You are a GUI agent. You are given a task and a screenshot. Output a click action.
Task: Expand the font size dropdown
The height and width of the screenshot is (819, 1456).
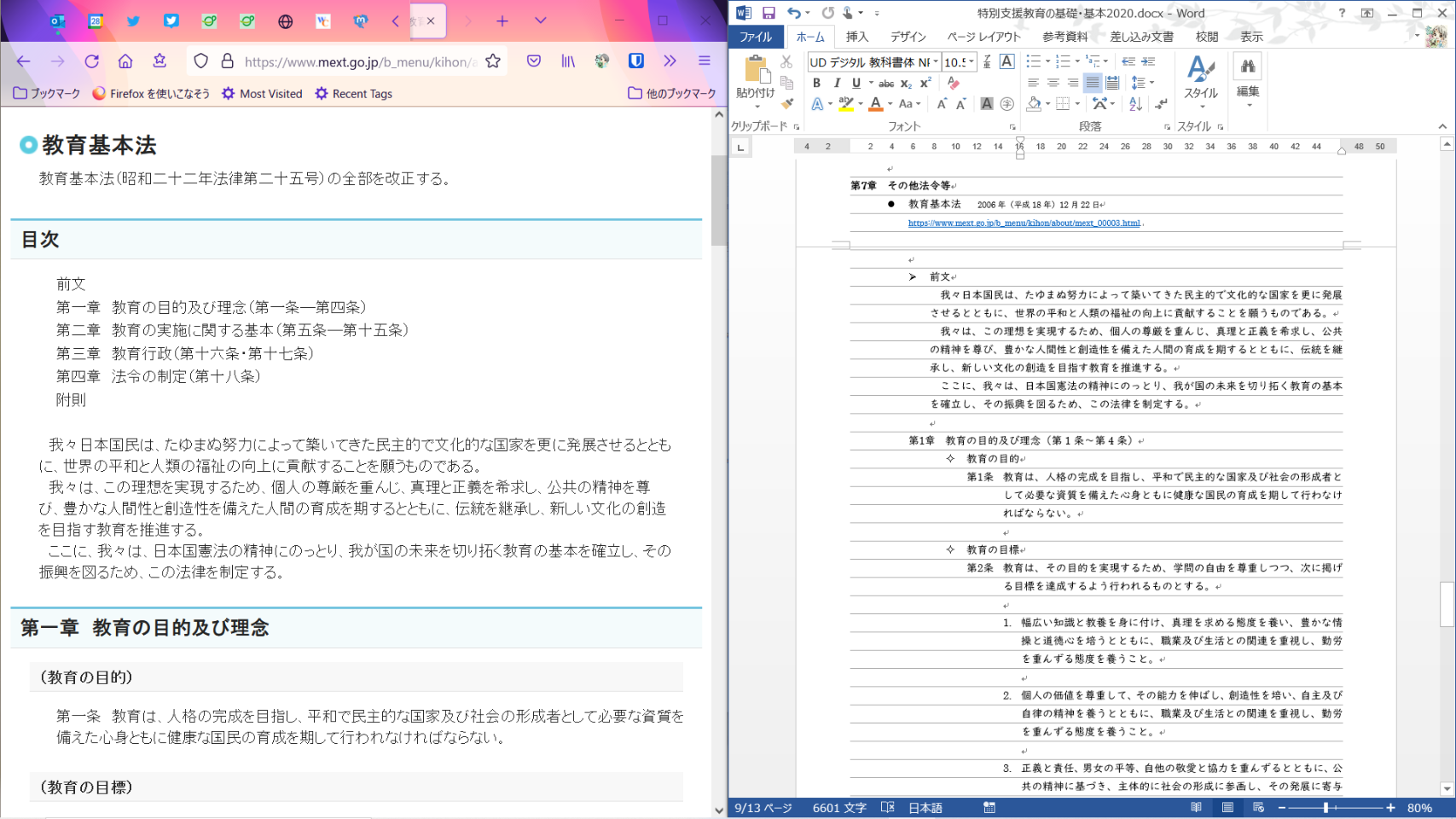click(972, 62)
